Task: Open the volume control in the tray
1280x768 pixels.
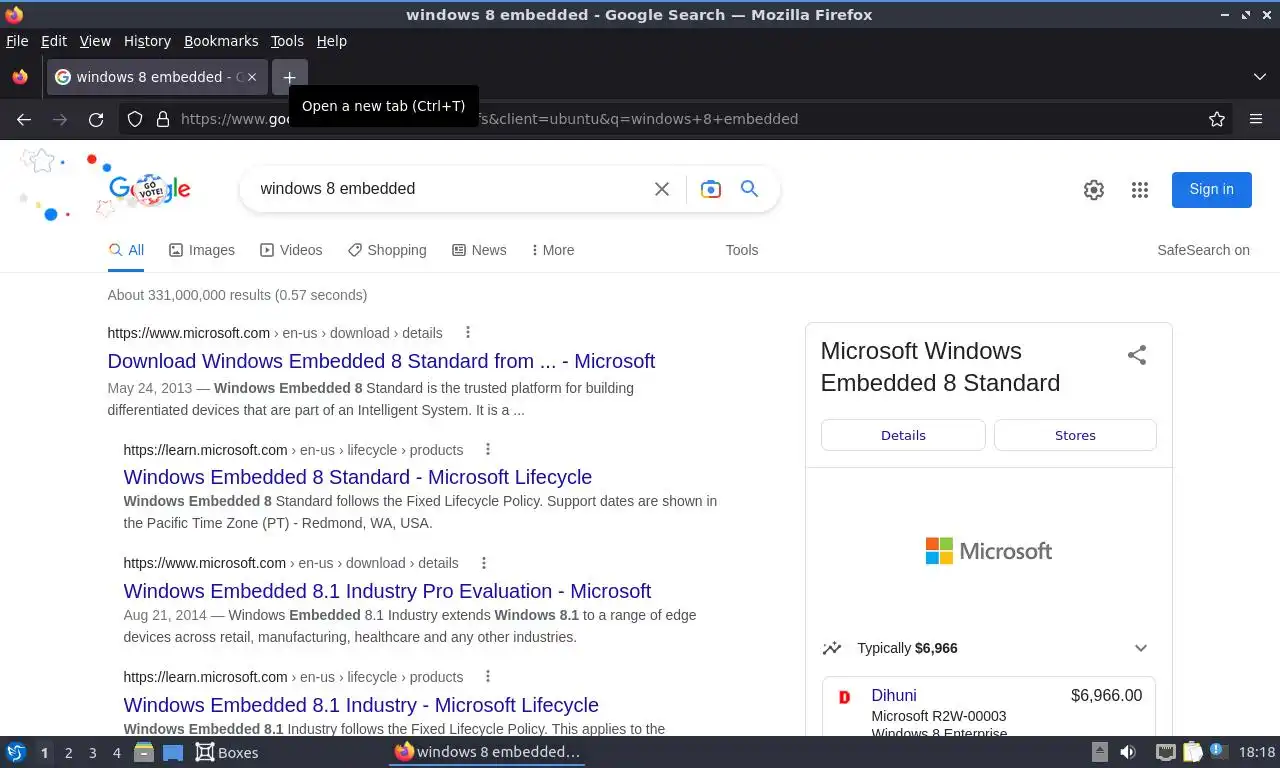Action: click(x=1128, y=752)
